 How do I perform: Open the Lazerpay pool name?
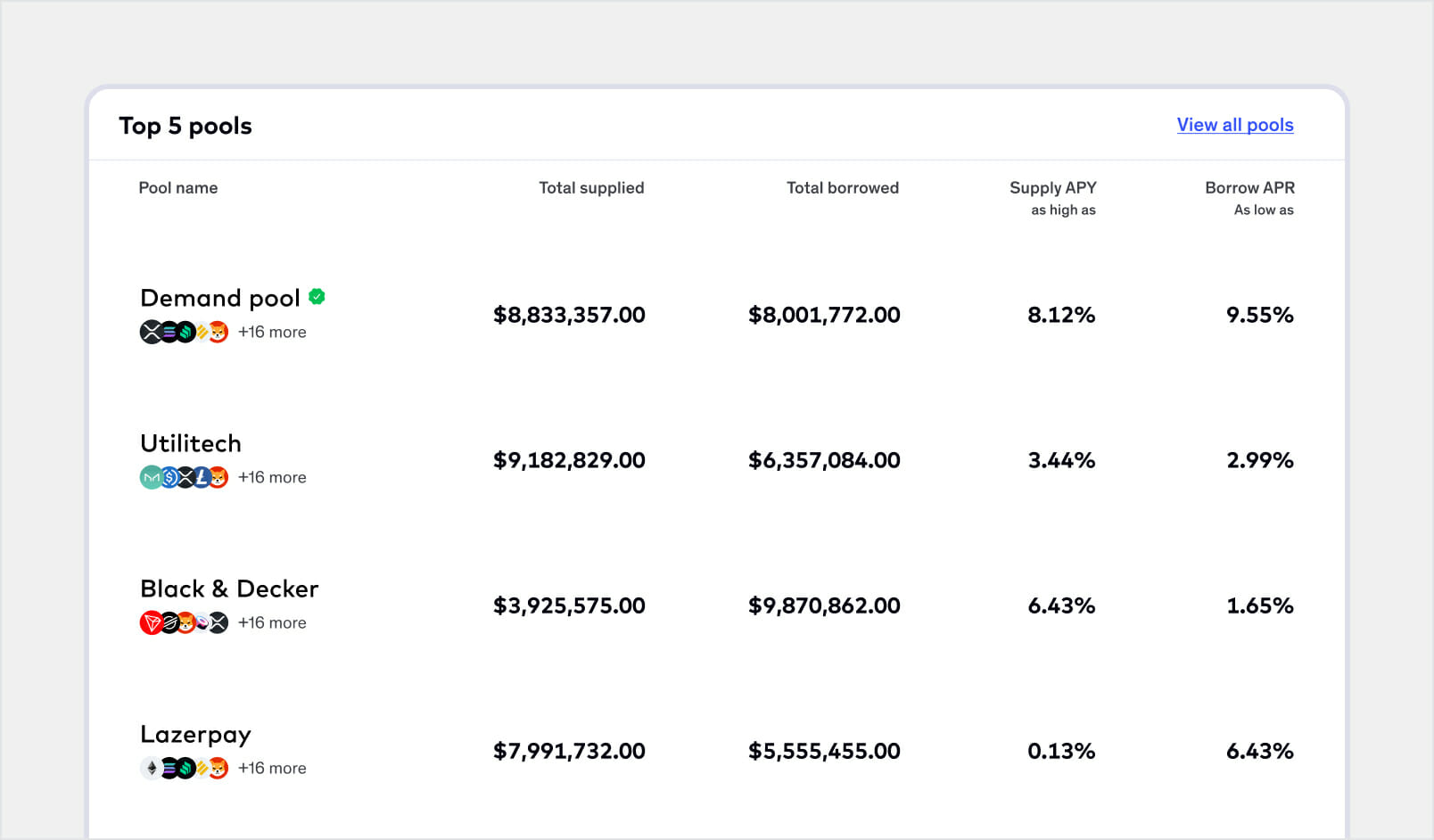point(195,735)
